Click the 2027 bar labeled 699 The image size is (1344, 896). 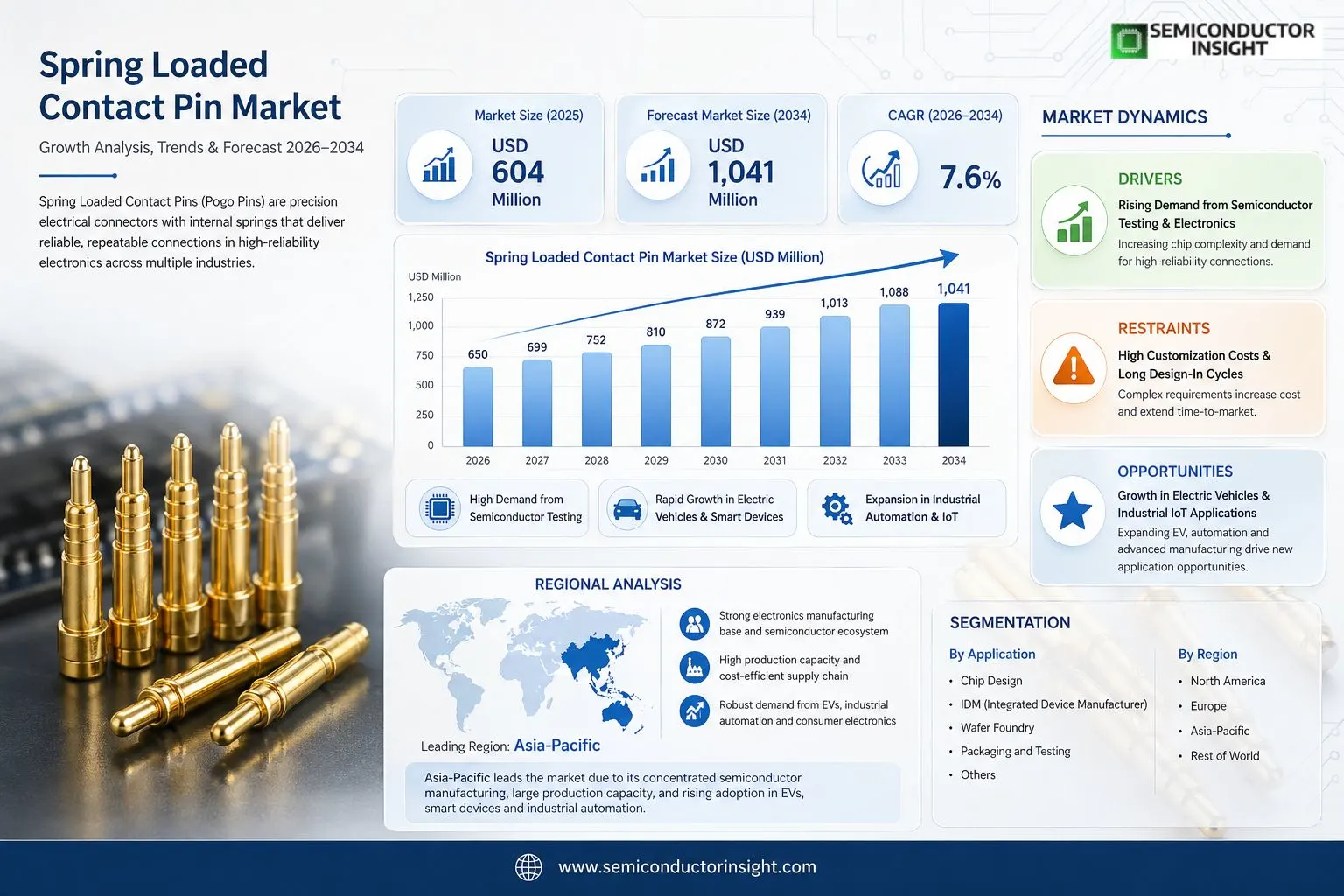point(537,403)
